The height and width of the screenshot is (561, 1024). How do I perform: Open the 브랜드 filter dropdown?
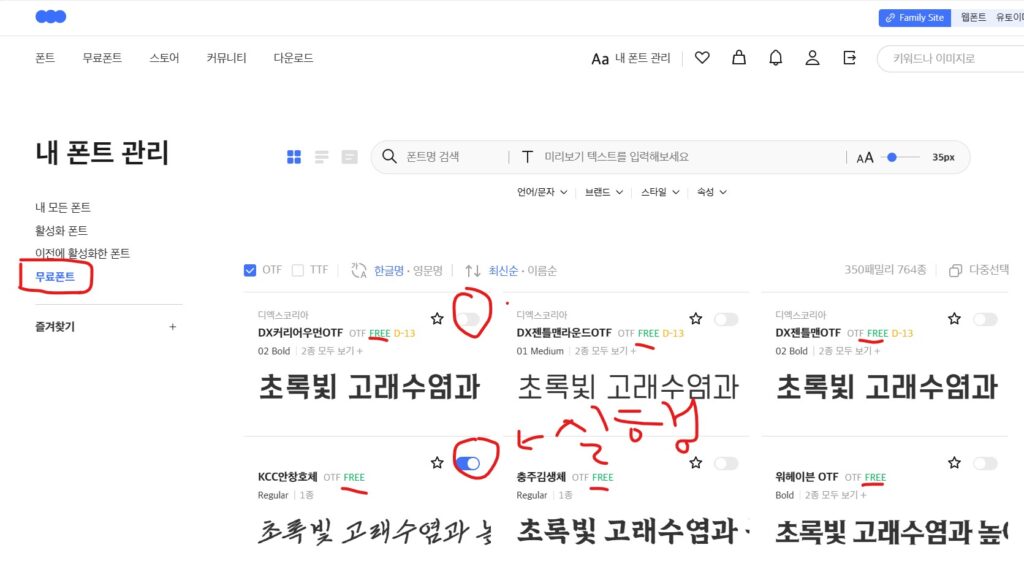[603, 192]
